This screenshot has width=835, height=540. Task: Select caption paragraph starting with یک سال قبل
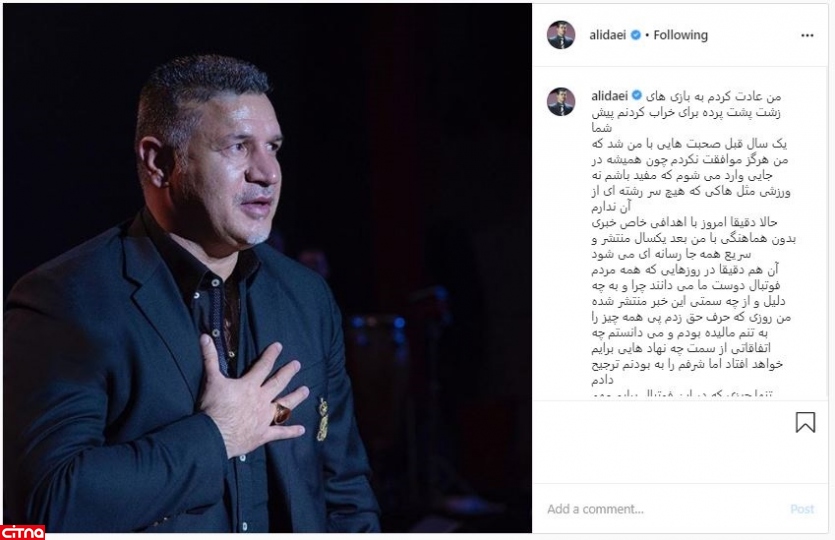(x=691, y=175)
